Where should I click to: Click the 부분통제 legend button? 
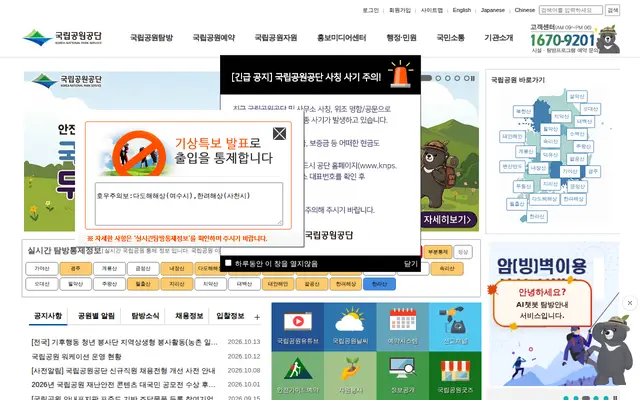438,252
